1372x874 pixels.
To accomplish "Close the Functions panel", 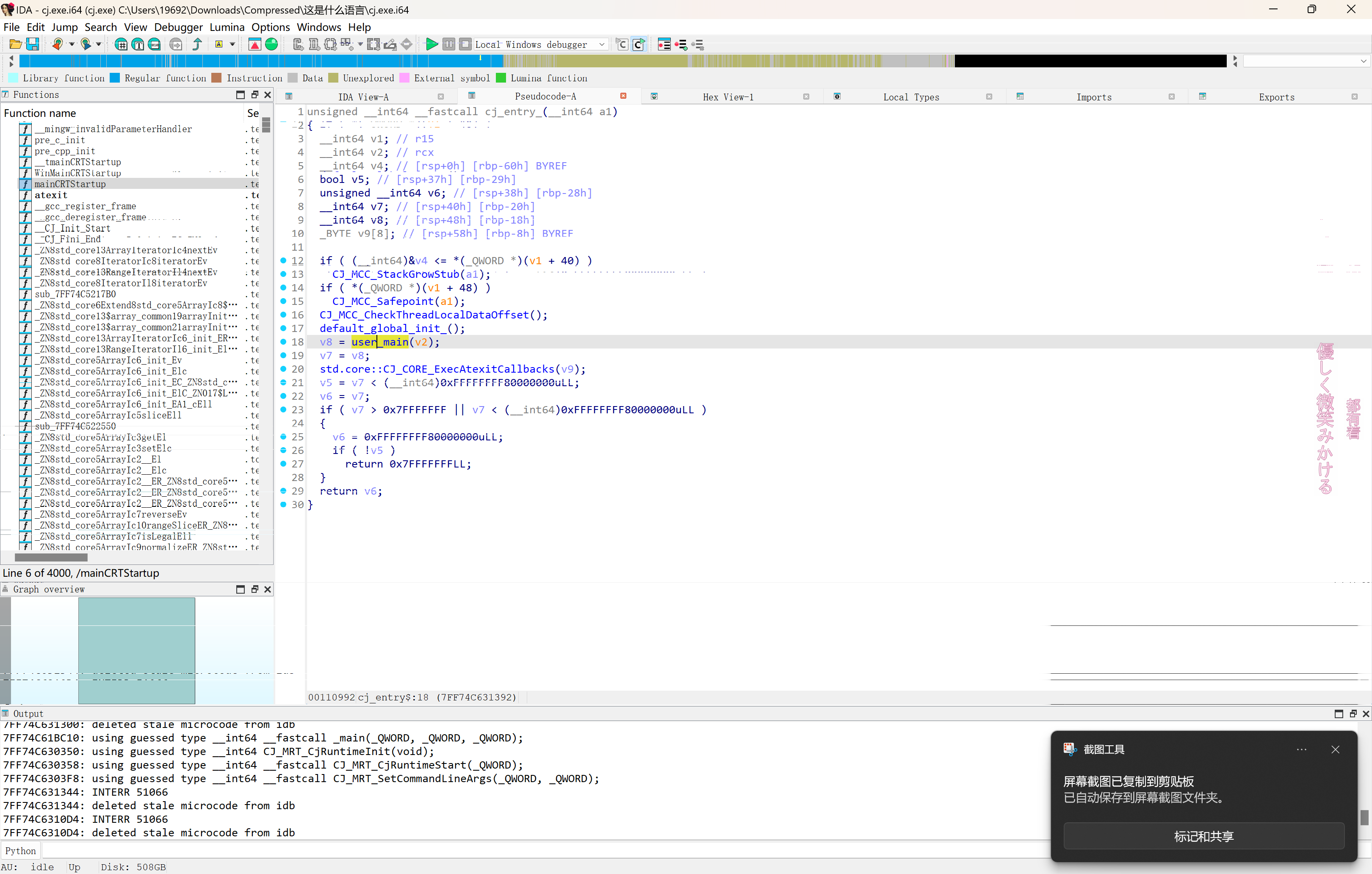I will tap(268, 94).
